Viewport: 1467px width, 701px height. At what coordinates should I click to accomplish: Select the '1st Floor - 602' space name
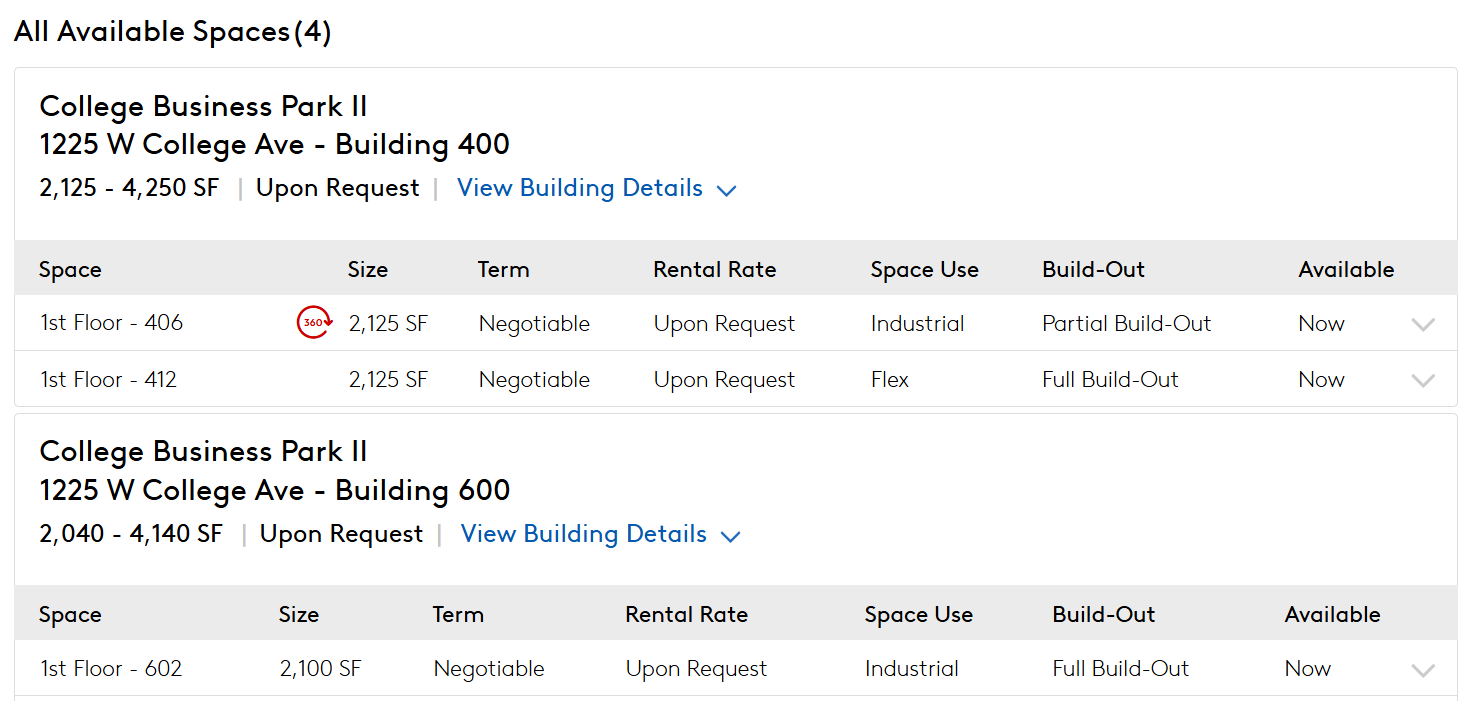tap(111, 668)
